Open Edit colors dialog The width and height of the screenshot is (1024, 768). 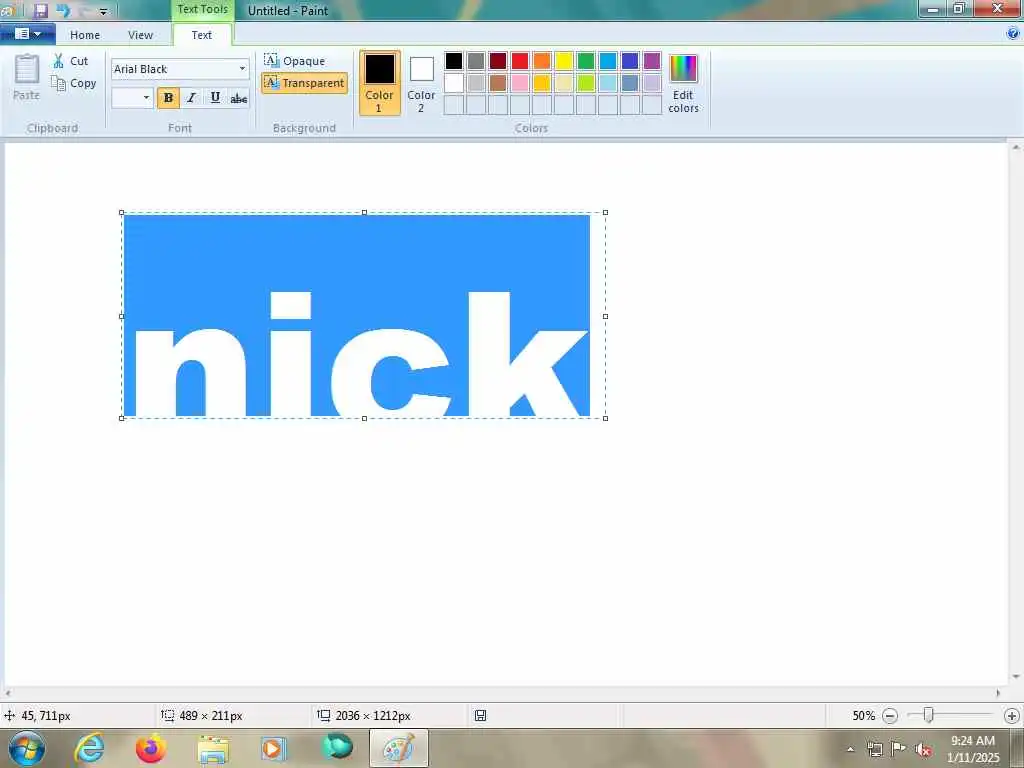click(x=683, y=83)
